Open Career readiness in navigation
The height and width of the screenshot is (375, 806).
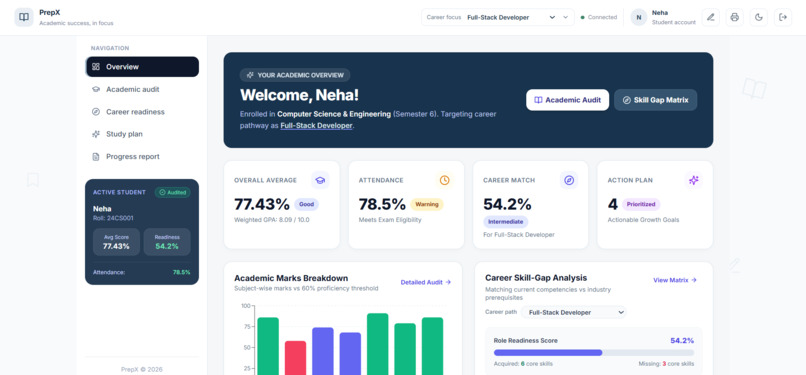[142, 111]
